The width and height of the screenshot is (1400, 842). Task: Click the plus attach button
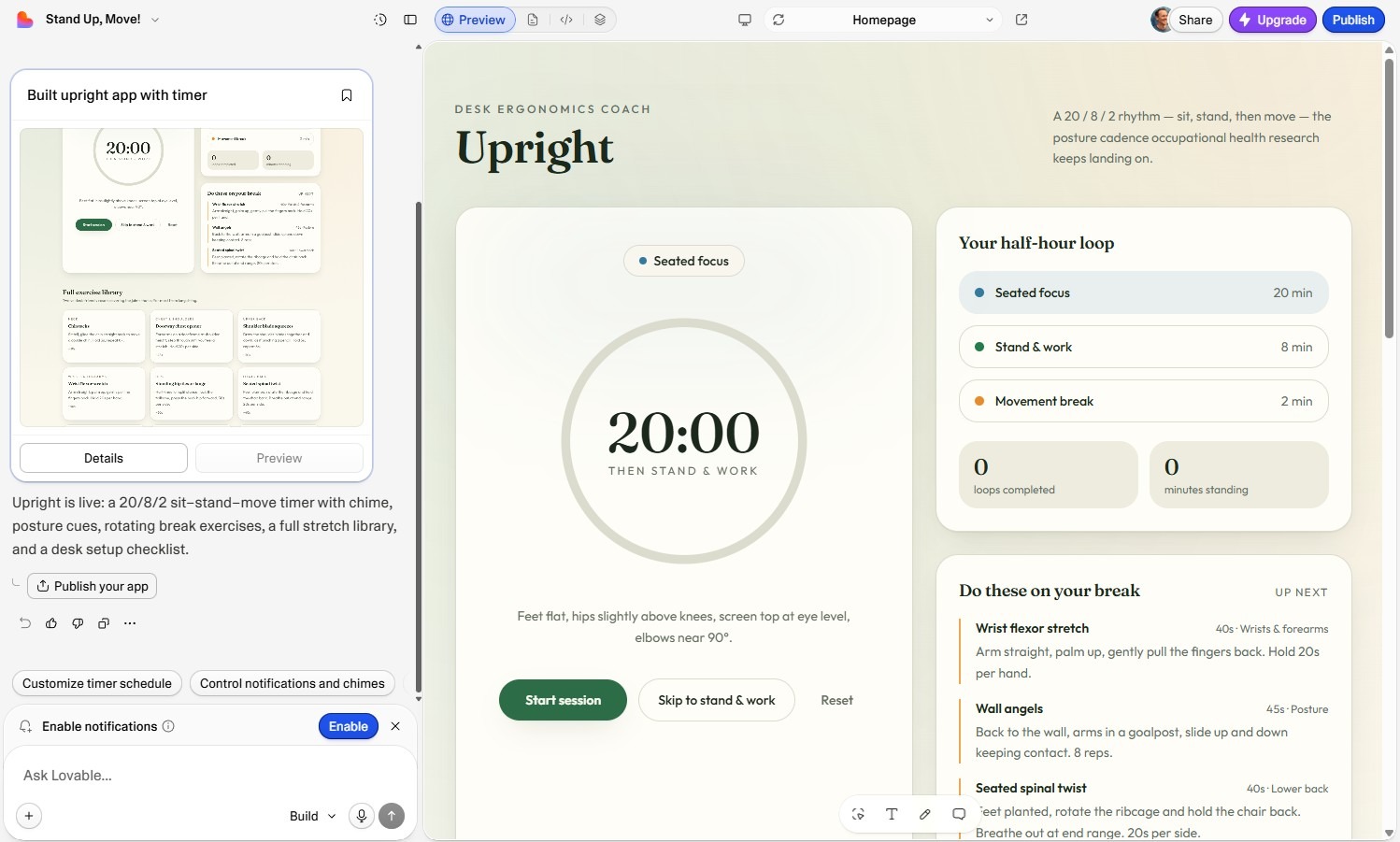[x=29, y=816]
